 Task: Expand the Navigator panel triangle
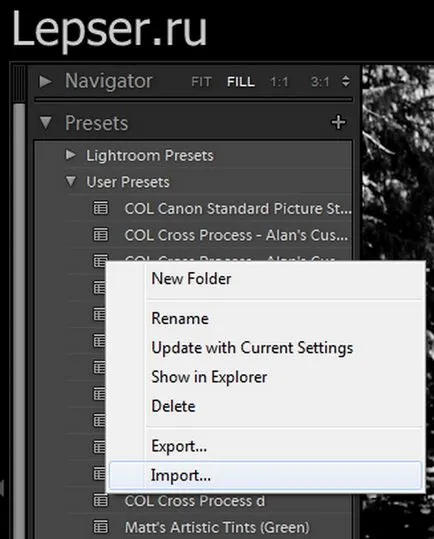(x=45, y=81)
